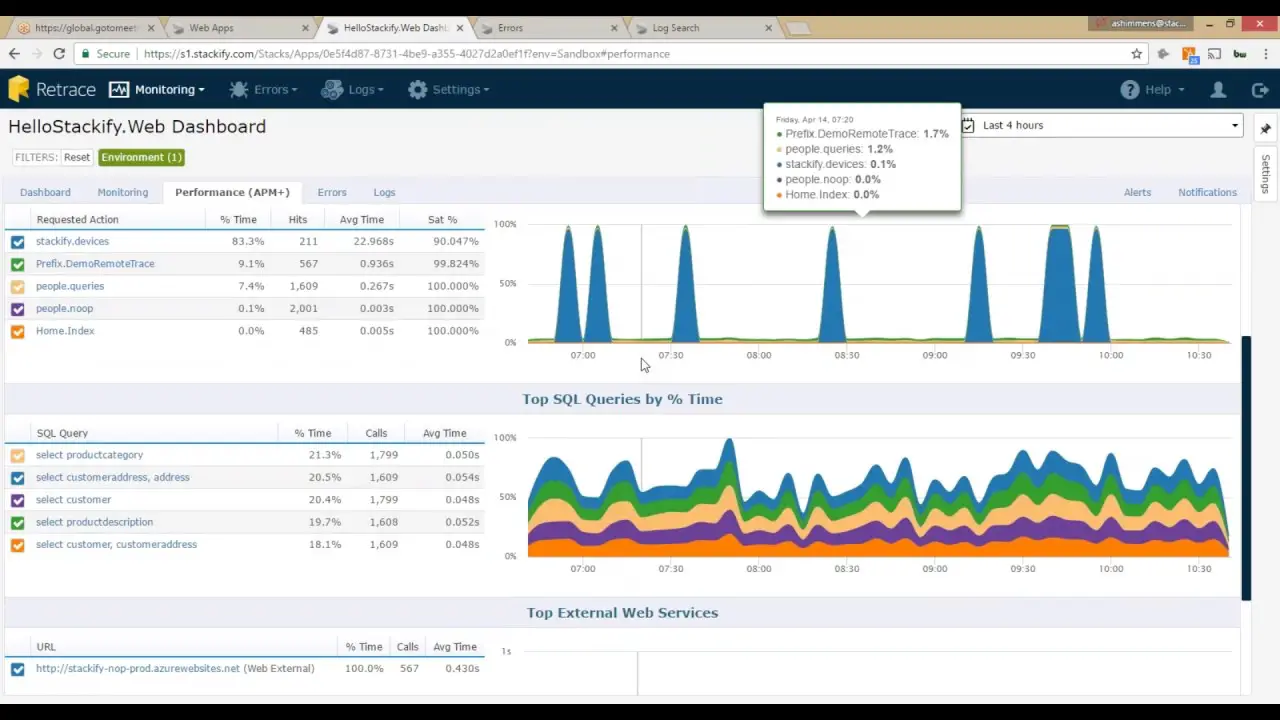Open the Monitoring dropdown menu
The image size is (1280, 720).
(158, 89)
